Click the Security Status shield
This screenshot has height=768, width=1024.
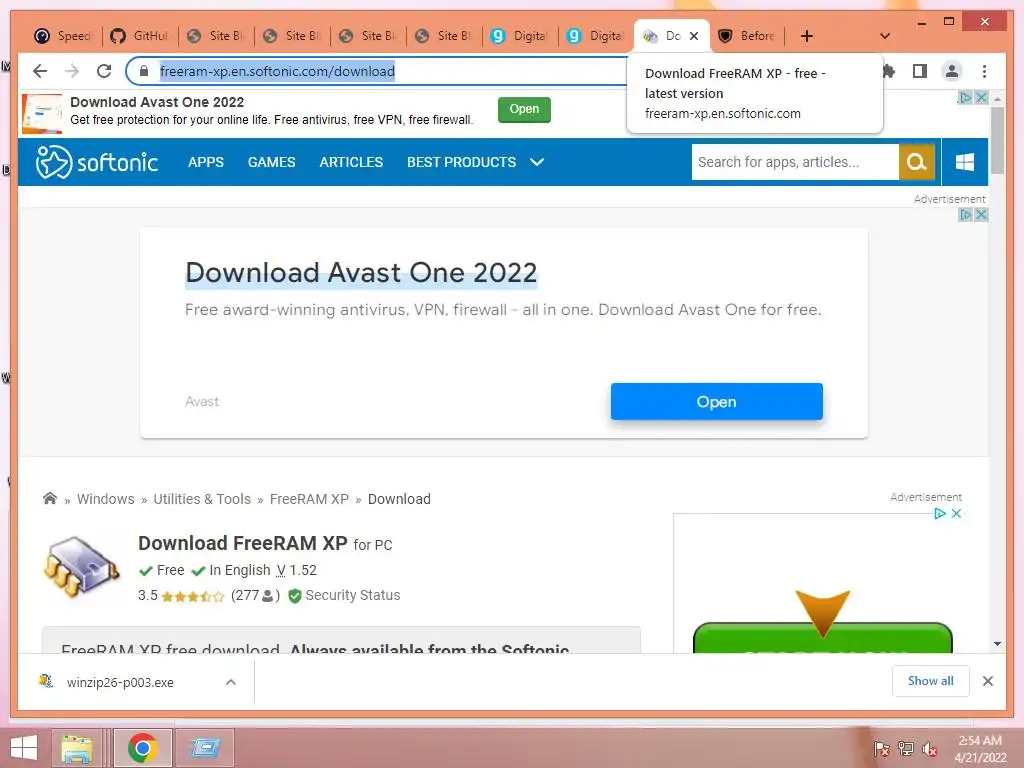[295, 596]
